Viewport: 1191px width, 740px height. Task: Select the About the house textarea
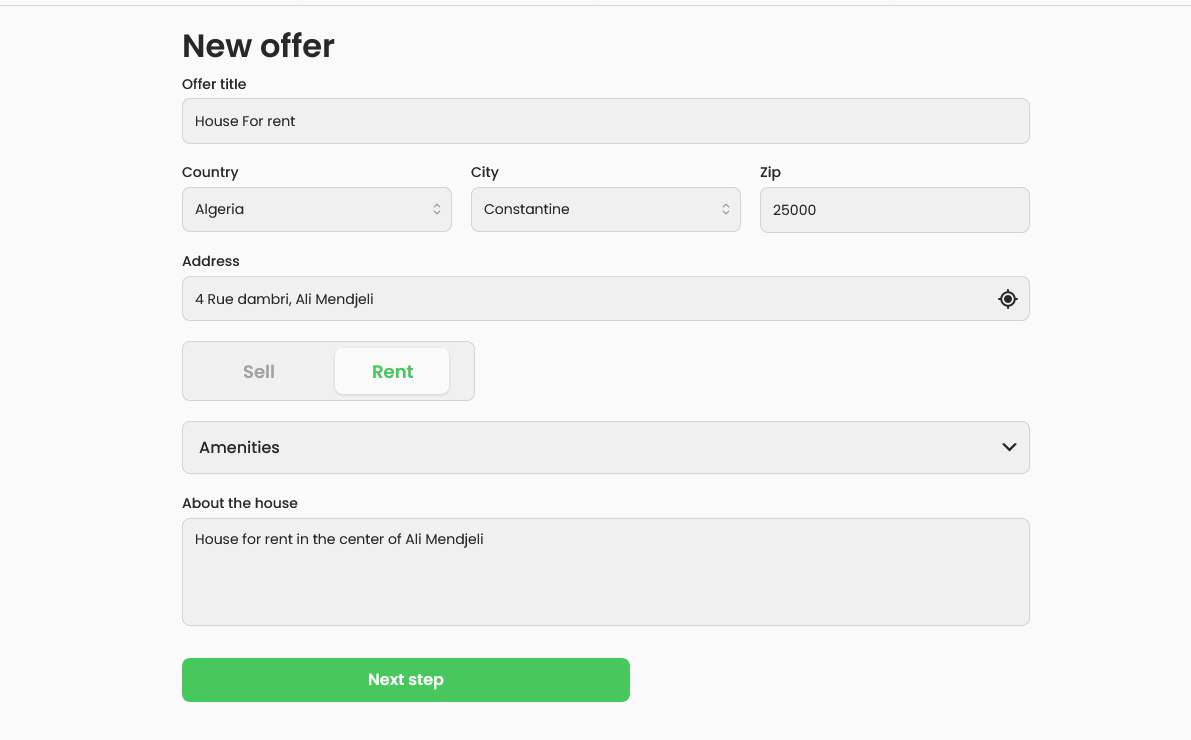tap(606, 571)
